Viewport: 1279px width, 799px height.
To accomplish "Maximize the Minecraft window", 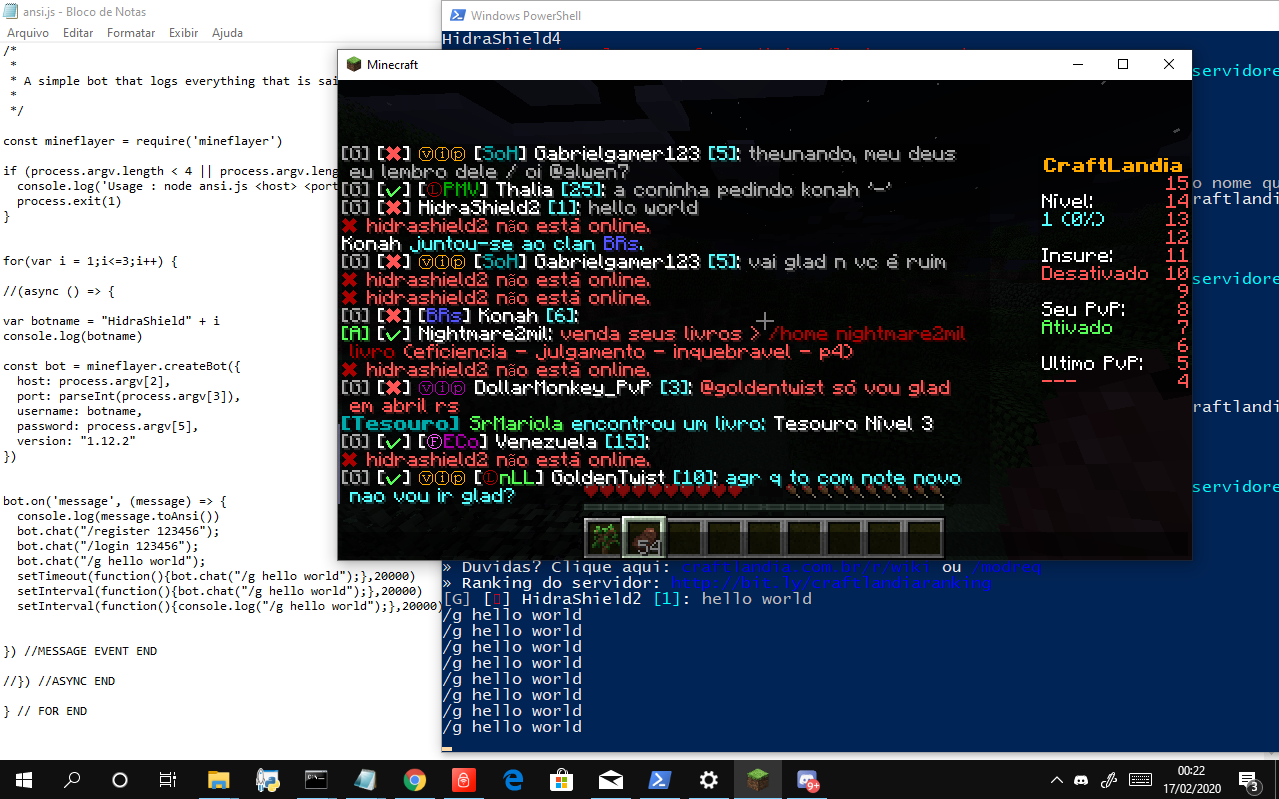I will [x=1123, y=65].
